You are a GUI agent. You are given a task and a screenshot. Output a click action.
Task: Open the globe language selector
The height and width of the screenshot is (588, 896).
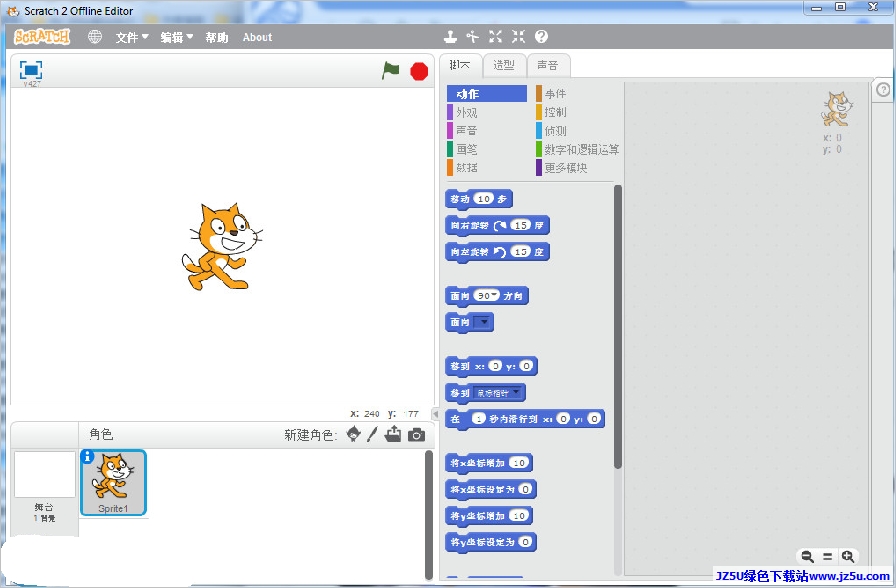[95, 37]
